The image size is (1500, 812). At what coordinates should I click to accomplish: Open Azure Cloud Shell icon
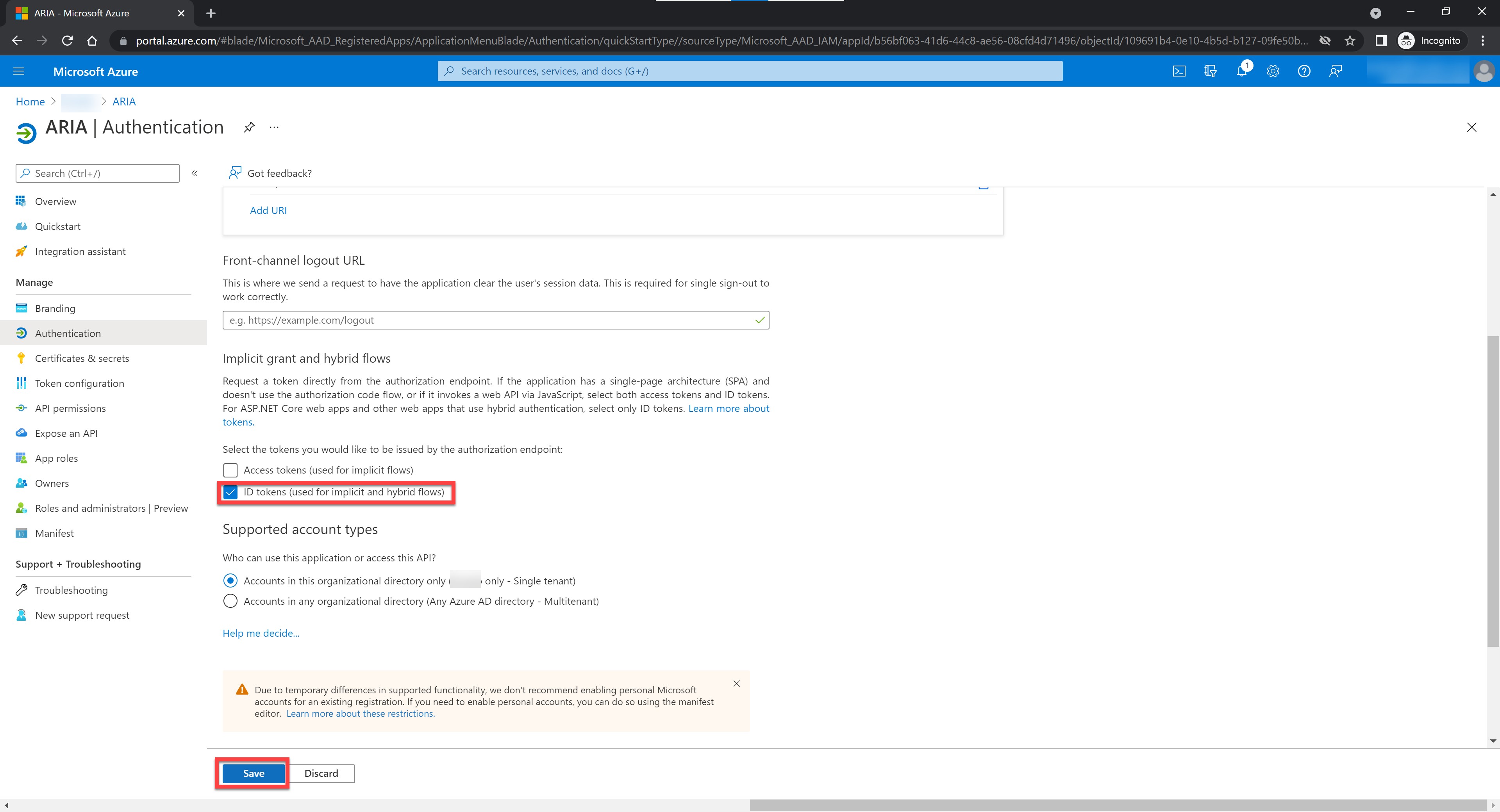1179,71
